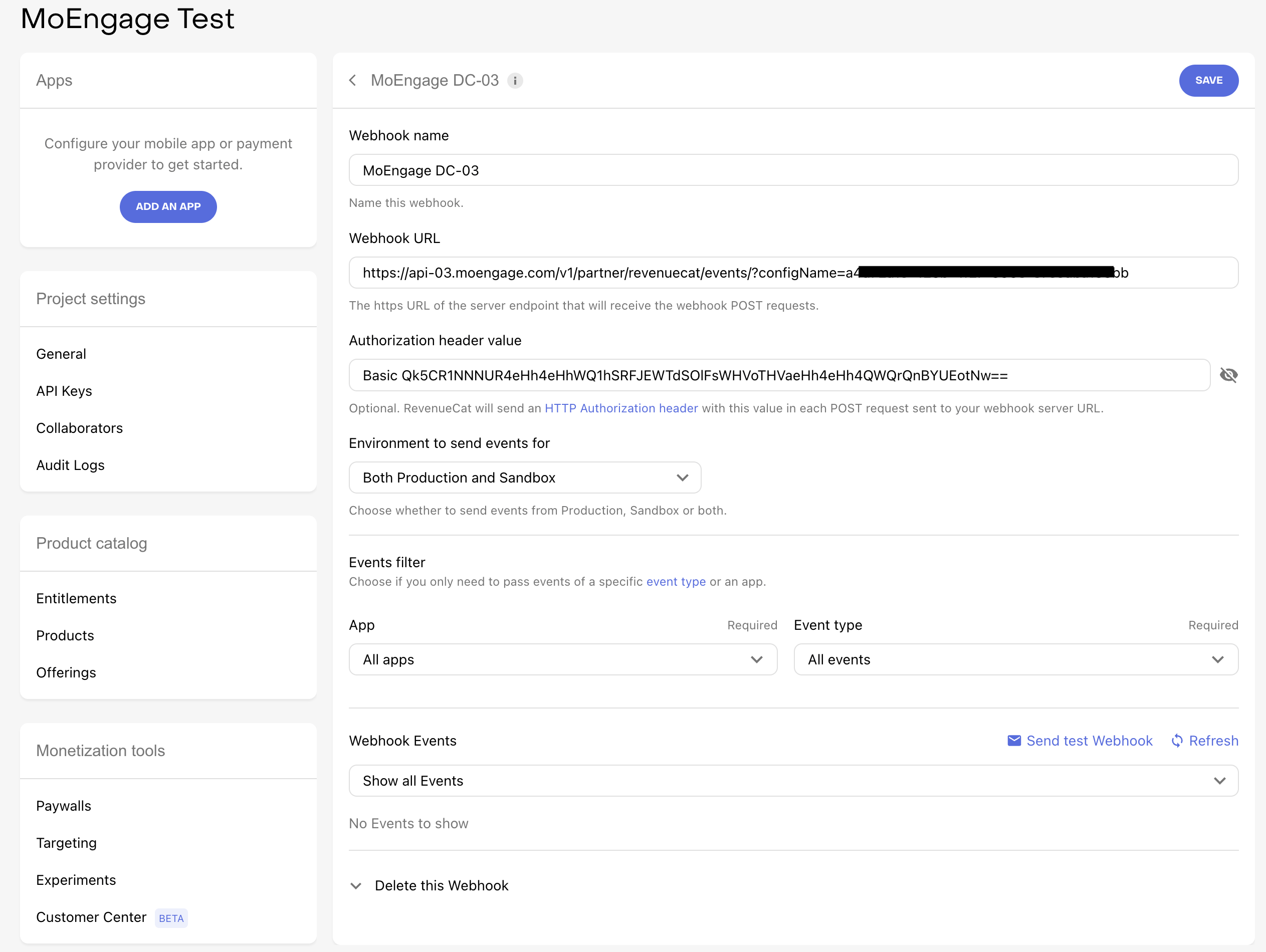Click the back arrow beside MoEngage DC-03

[352, 81]
